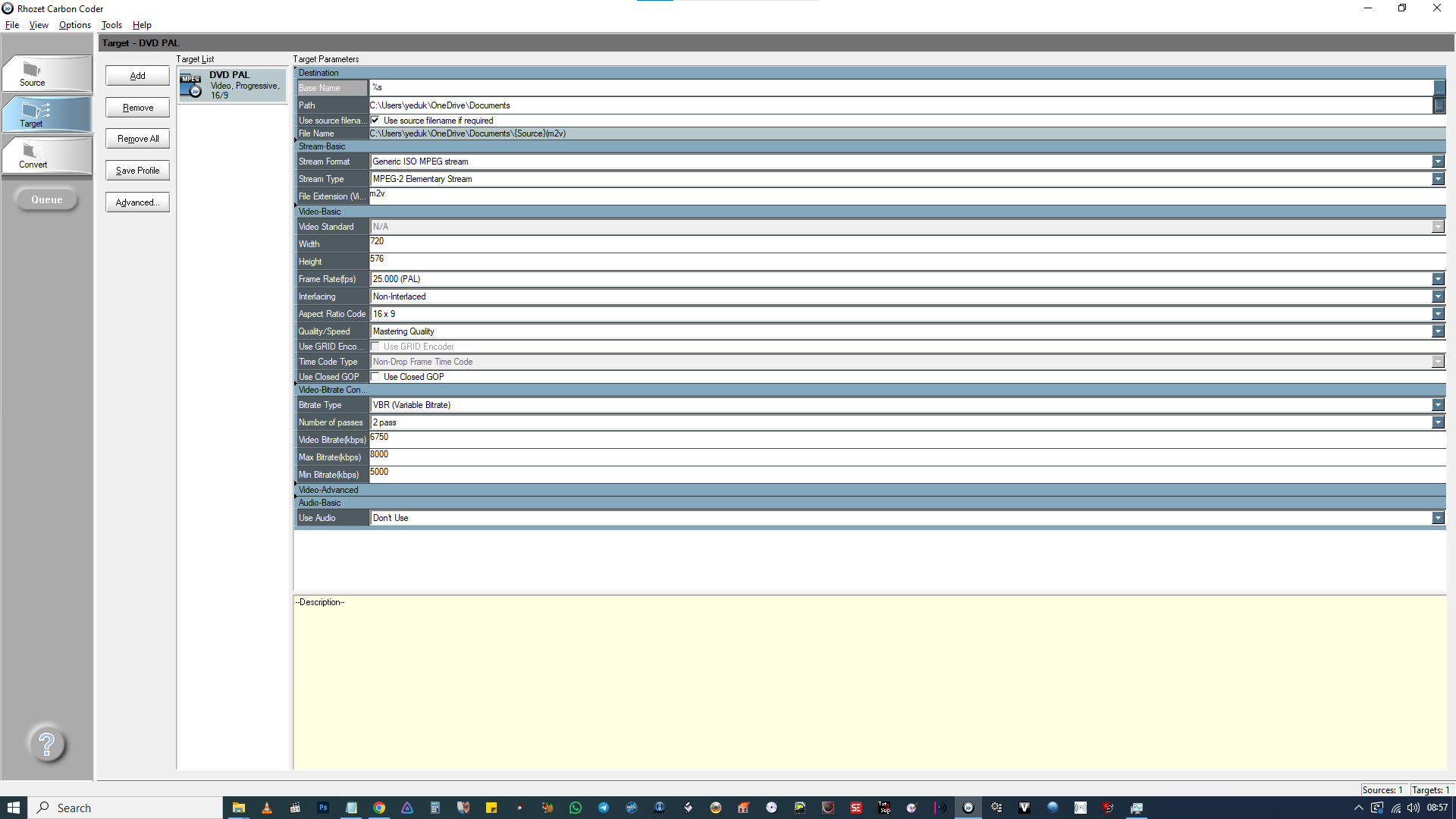
Task: Open the Stream Type dropdown
Action: [x=1438, y=179]
